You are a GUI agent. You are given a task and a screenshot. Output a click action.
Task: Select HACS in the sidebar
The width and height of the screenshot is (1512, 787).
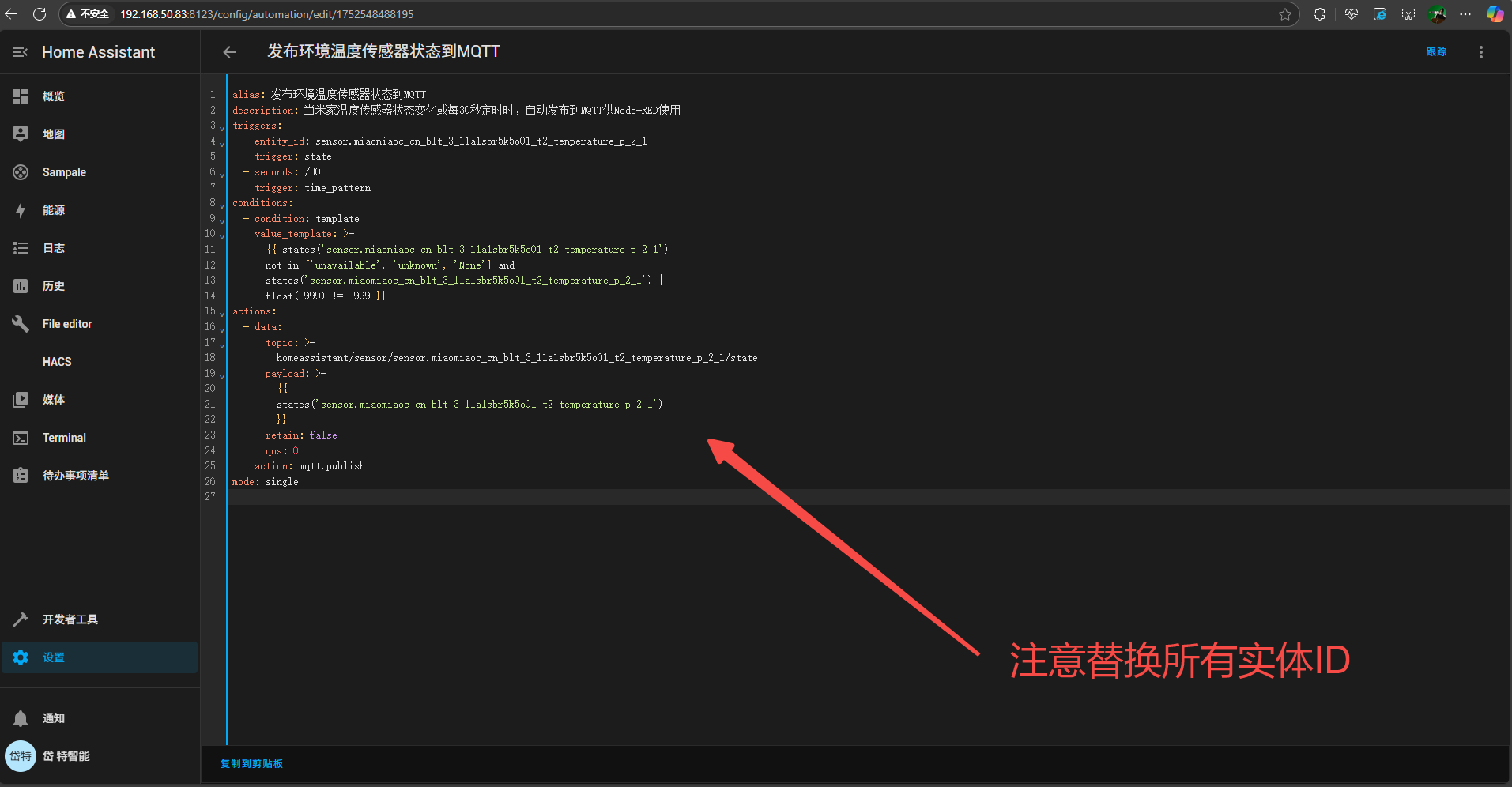point(57,362)
